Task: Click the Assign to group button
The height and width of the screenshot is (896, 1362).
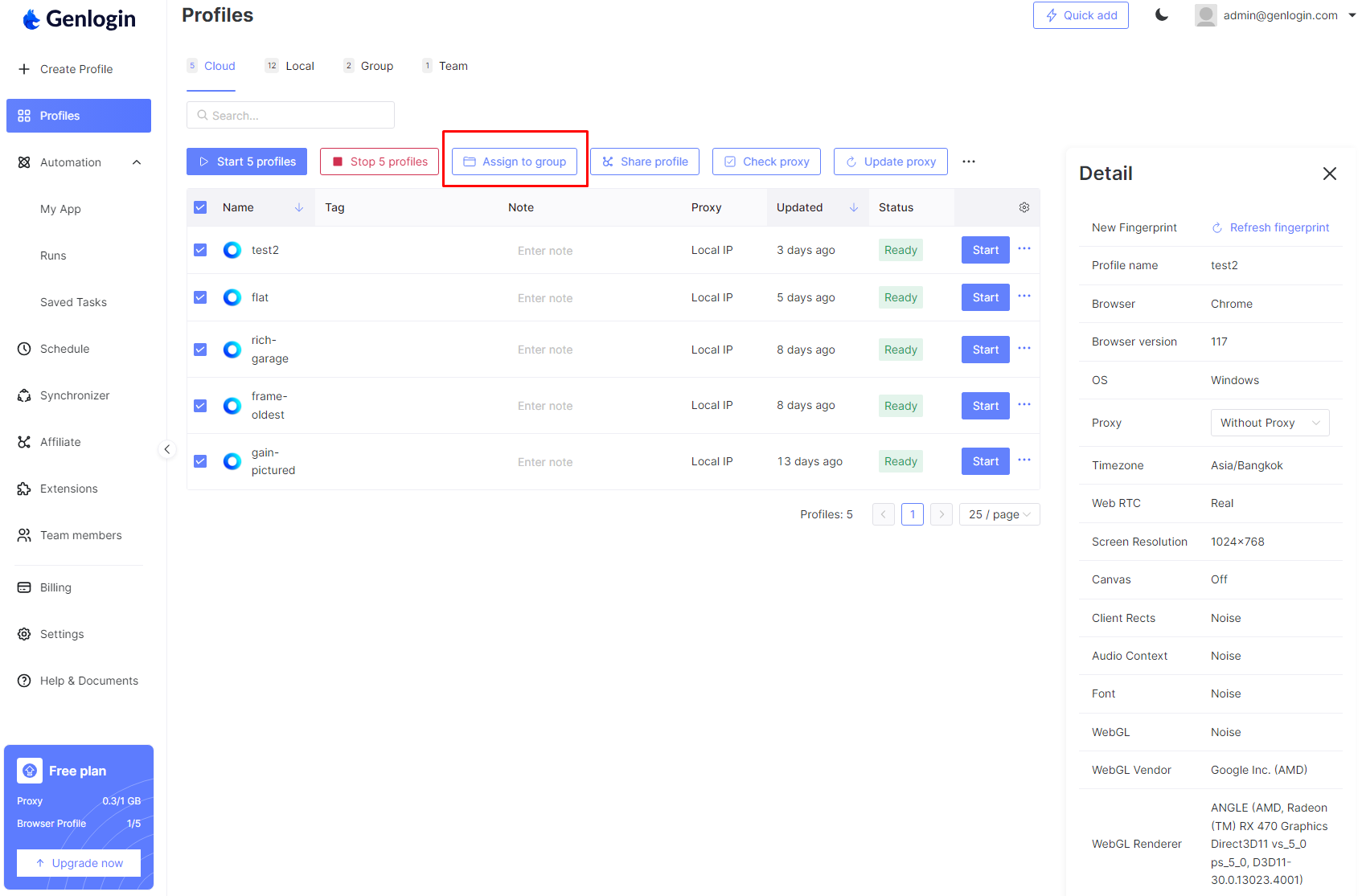Action: tap(515, 162)
